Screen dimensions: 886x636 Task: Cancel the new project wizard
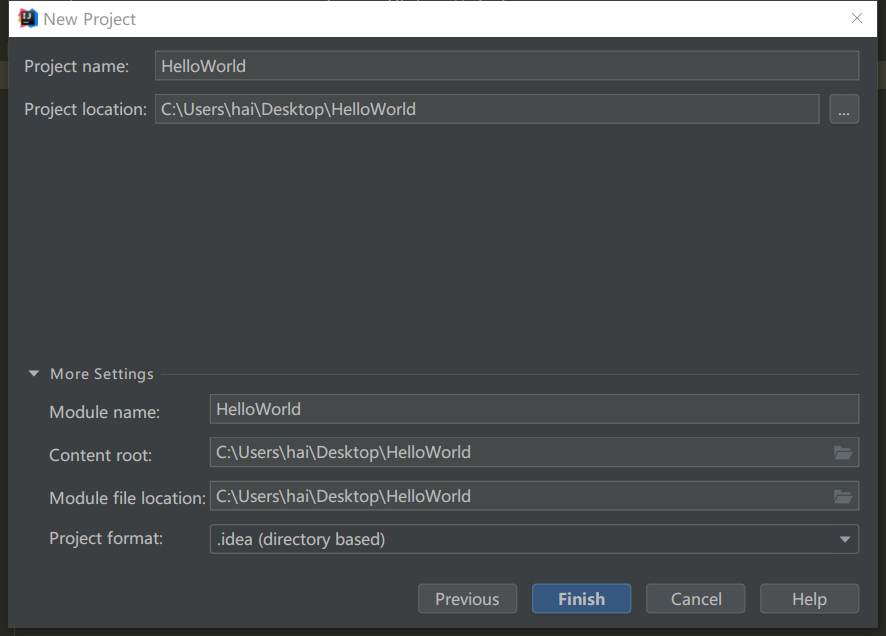click(x=696, y=599)
